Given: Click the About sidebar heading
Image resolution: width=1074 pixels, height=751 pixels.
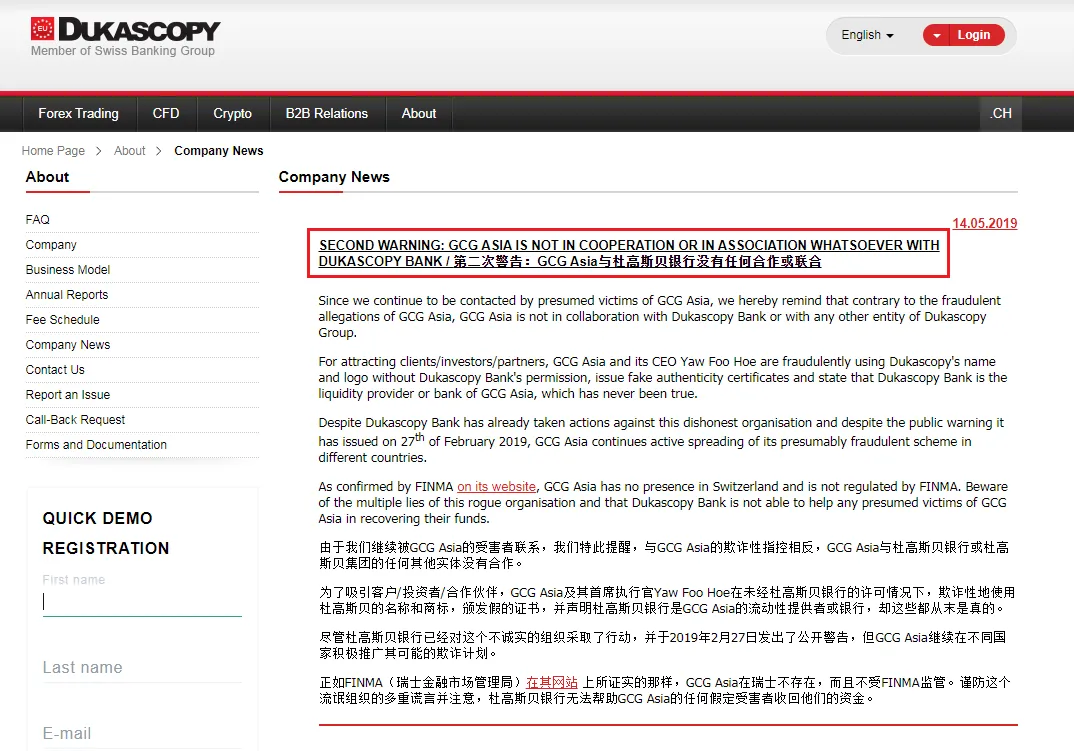Looking at the screenshot, I should pos(47,177).
